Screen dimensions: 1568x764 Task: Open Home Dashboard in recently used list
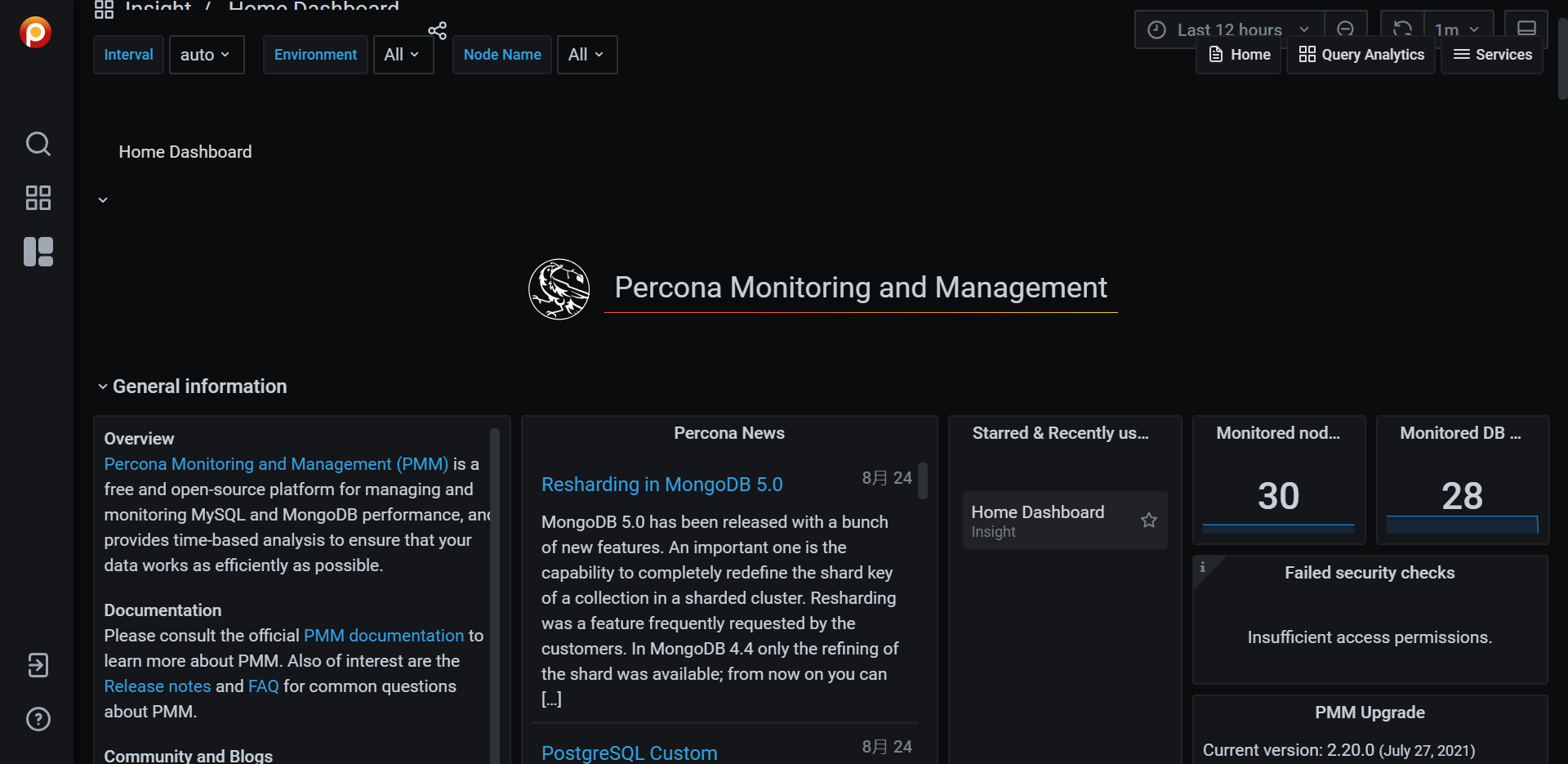point(1065,521)
